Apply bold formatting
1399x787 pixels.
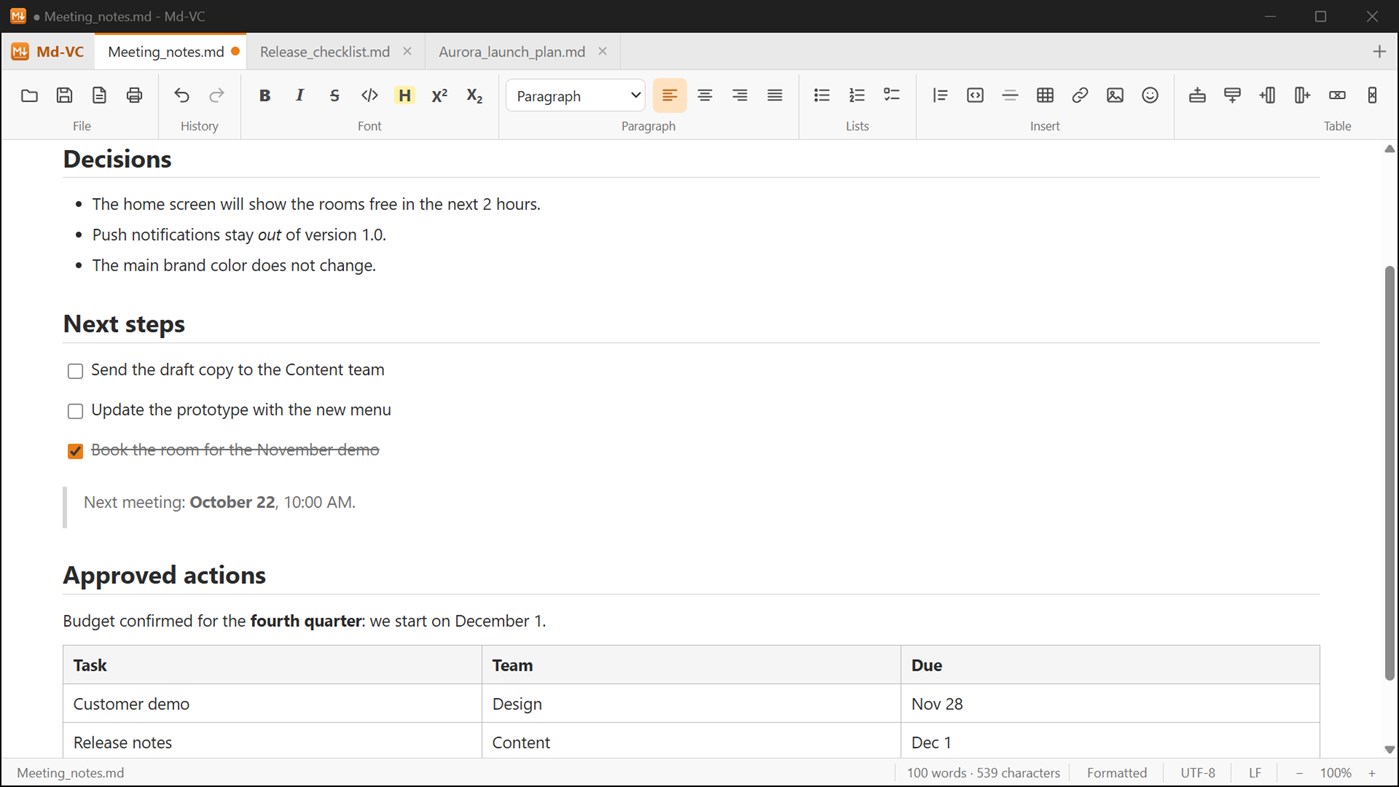pyautogui.click(x=264, y=95)
